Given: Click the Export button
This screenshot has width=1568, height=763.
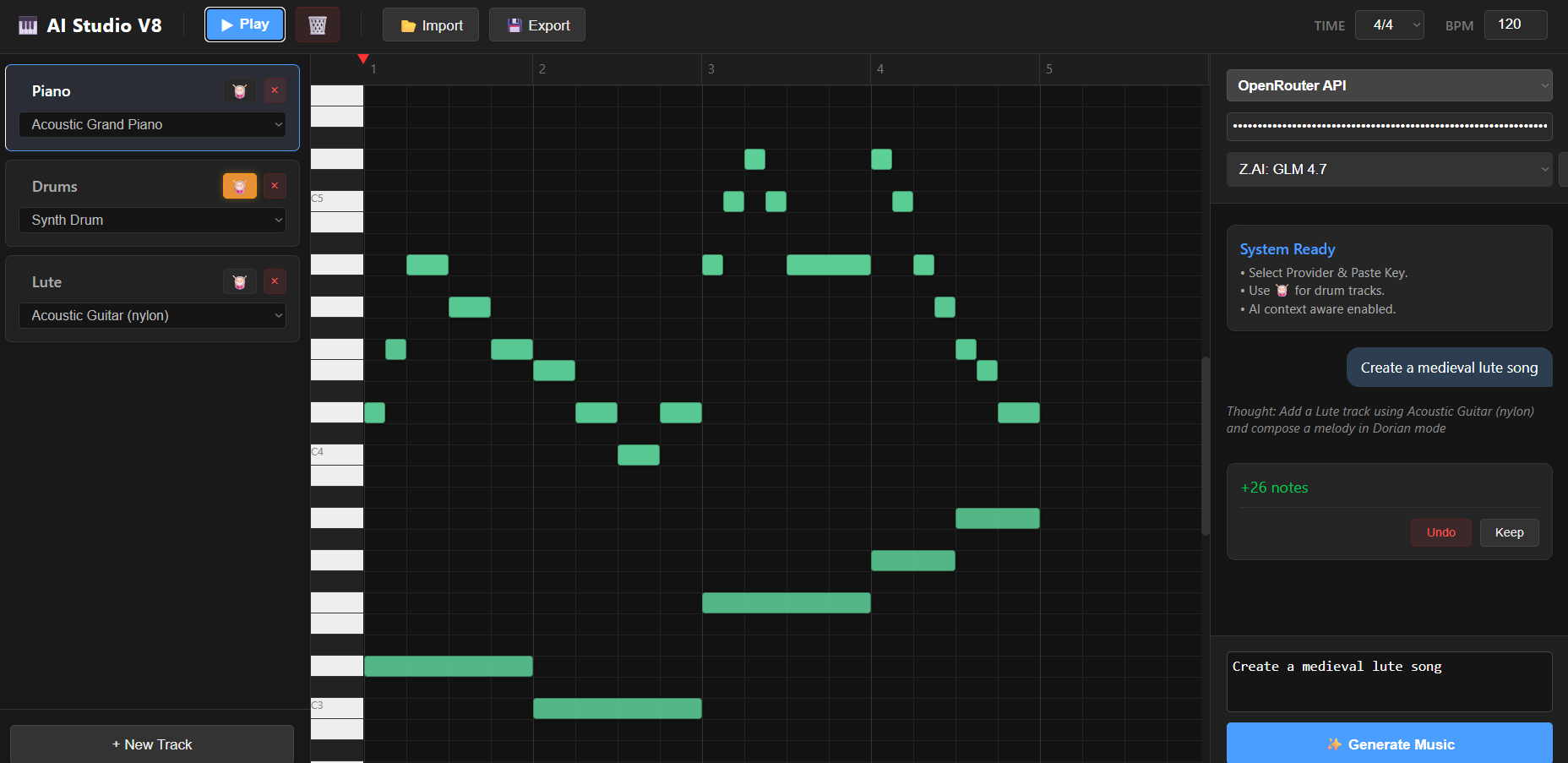Looking at the screenshot, I should pos(537,25).
